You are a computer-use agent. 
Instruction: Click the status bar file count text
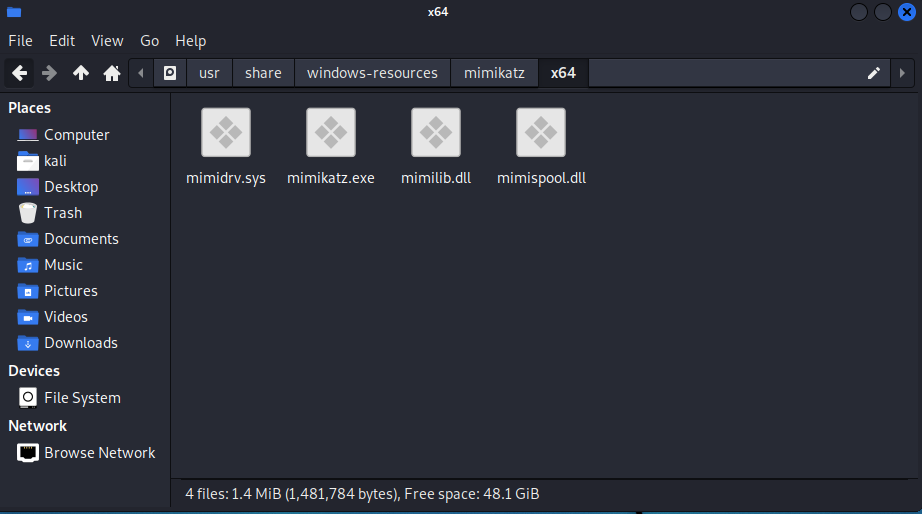[x=362, y=493]
